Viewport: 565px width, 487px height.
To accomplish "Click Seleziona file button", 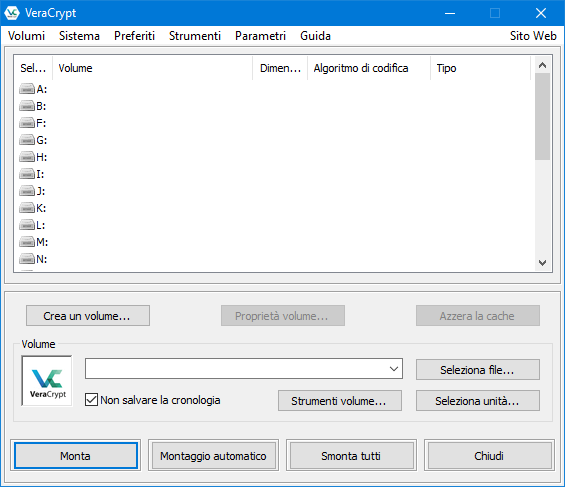I will pos(478,370).
